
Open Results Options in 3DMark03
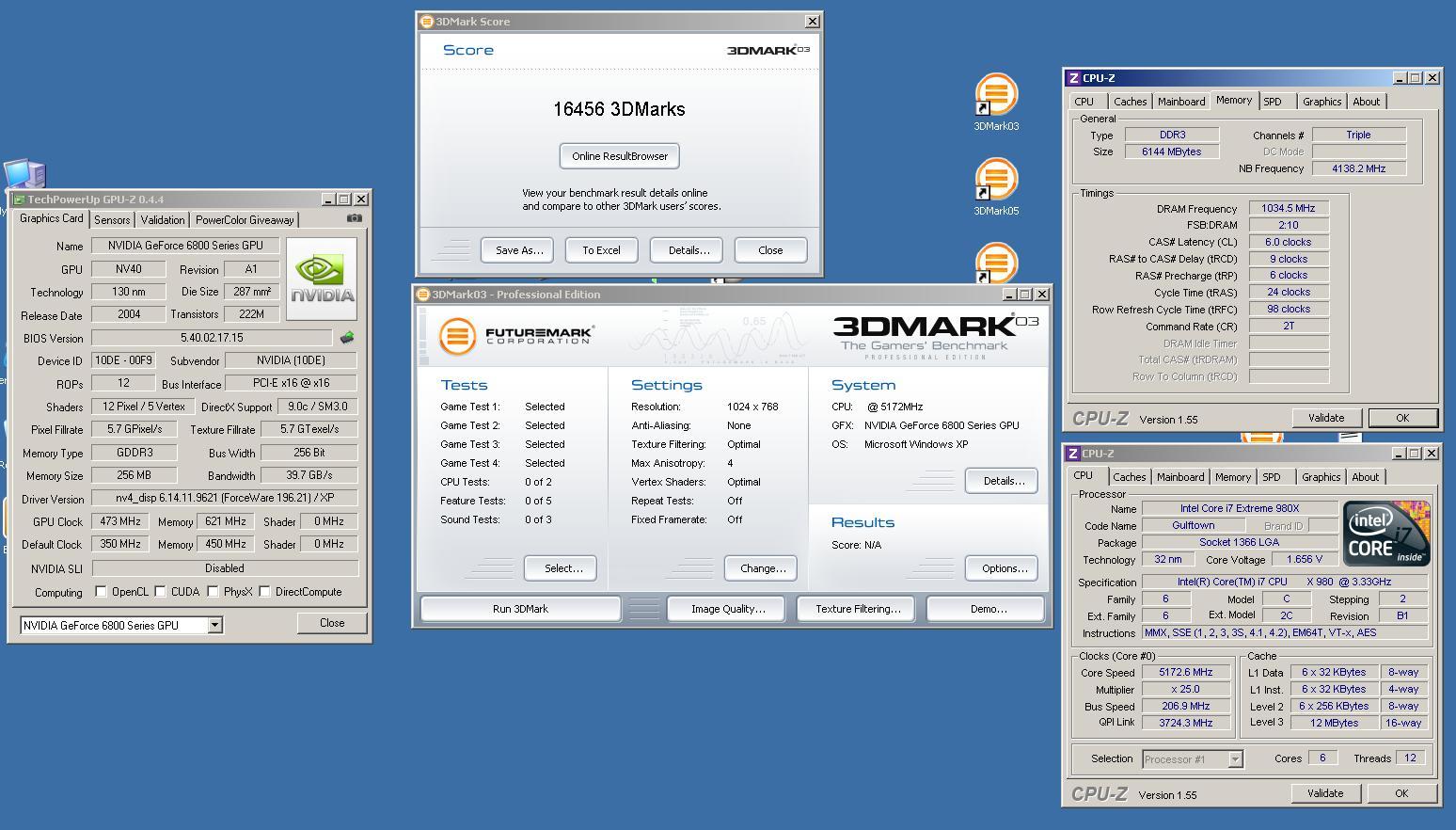point(1002,568)
